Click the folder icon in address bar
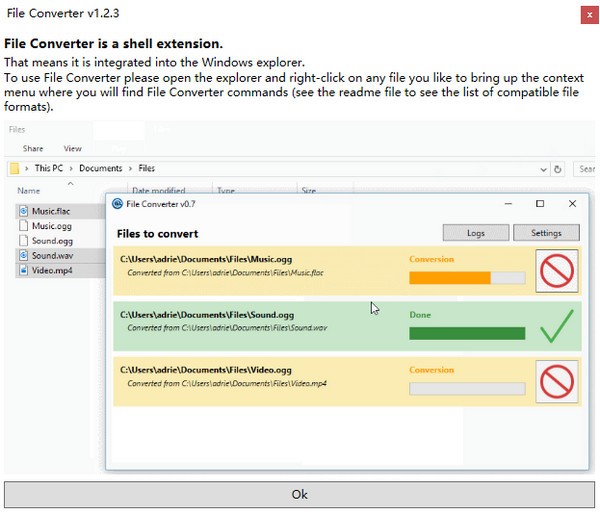 (15, 169)
